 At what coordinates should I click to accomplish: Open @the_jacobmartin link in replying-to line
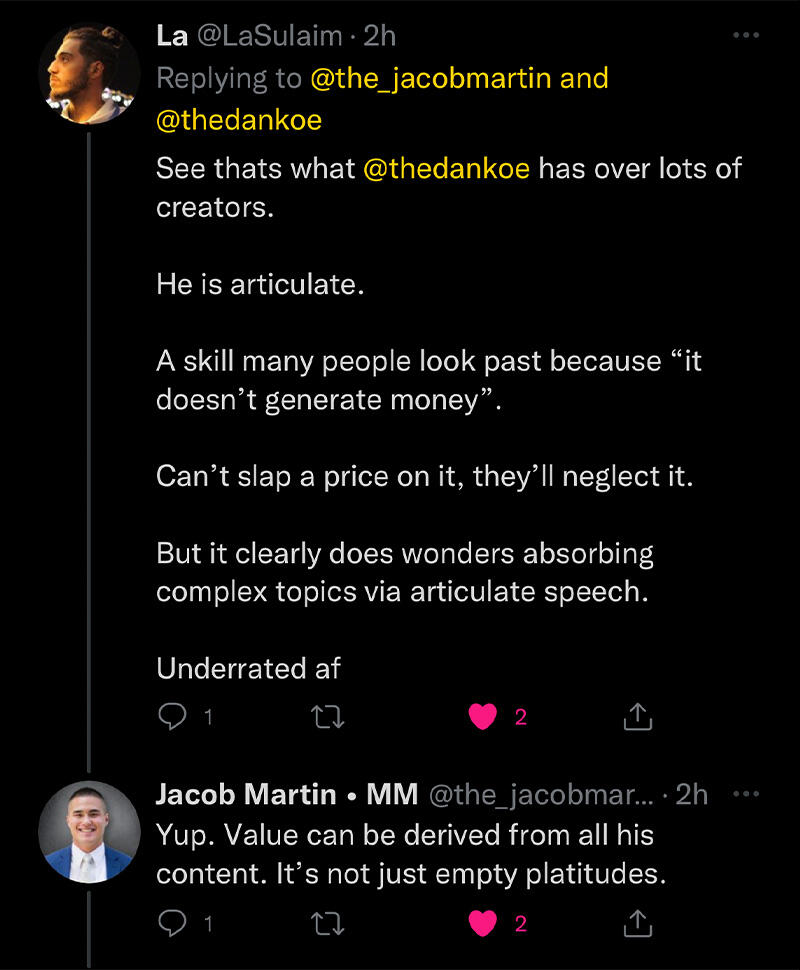[x=431, y=79]
